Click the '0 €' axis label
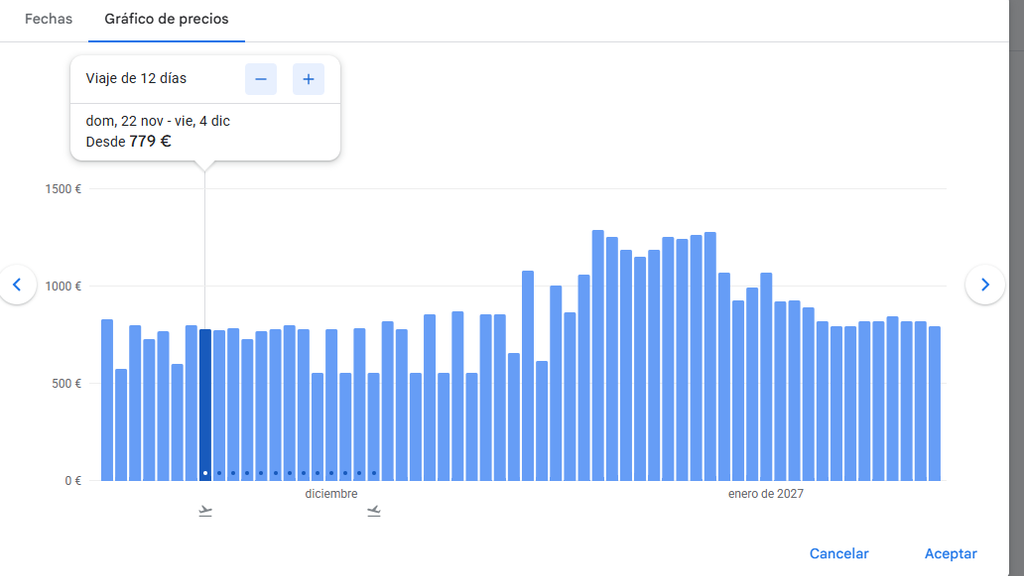1024x576 pixels. tap(73, 481)
